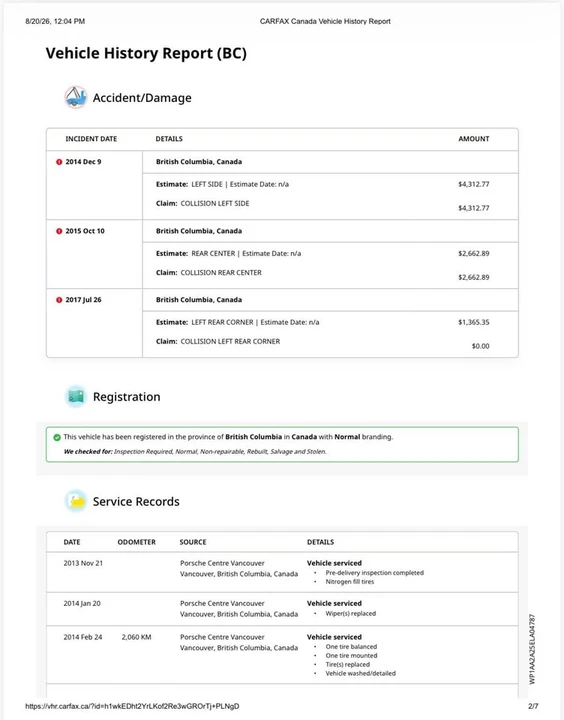Select the $4,312.77 estimate amount
Screen dimensions: 564x720
pyautogui.click(x=474, y=184)
